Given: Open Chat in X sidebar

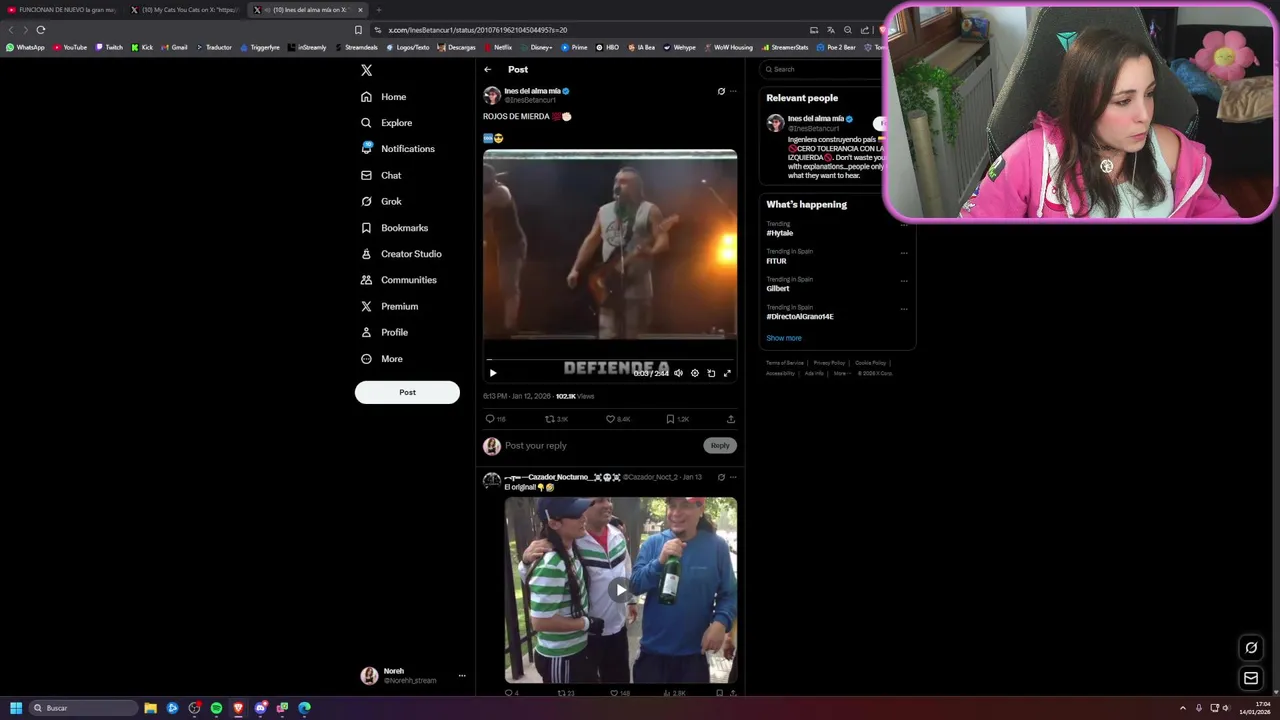Looking at the screenshot, I should (381, 175).
